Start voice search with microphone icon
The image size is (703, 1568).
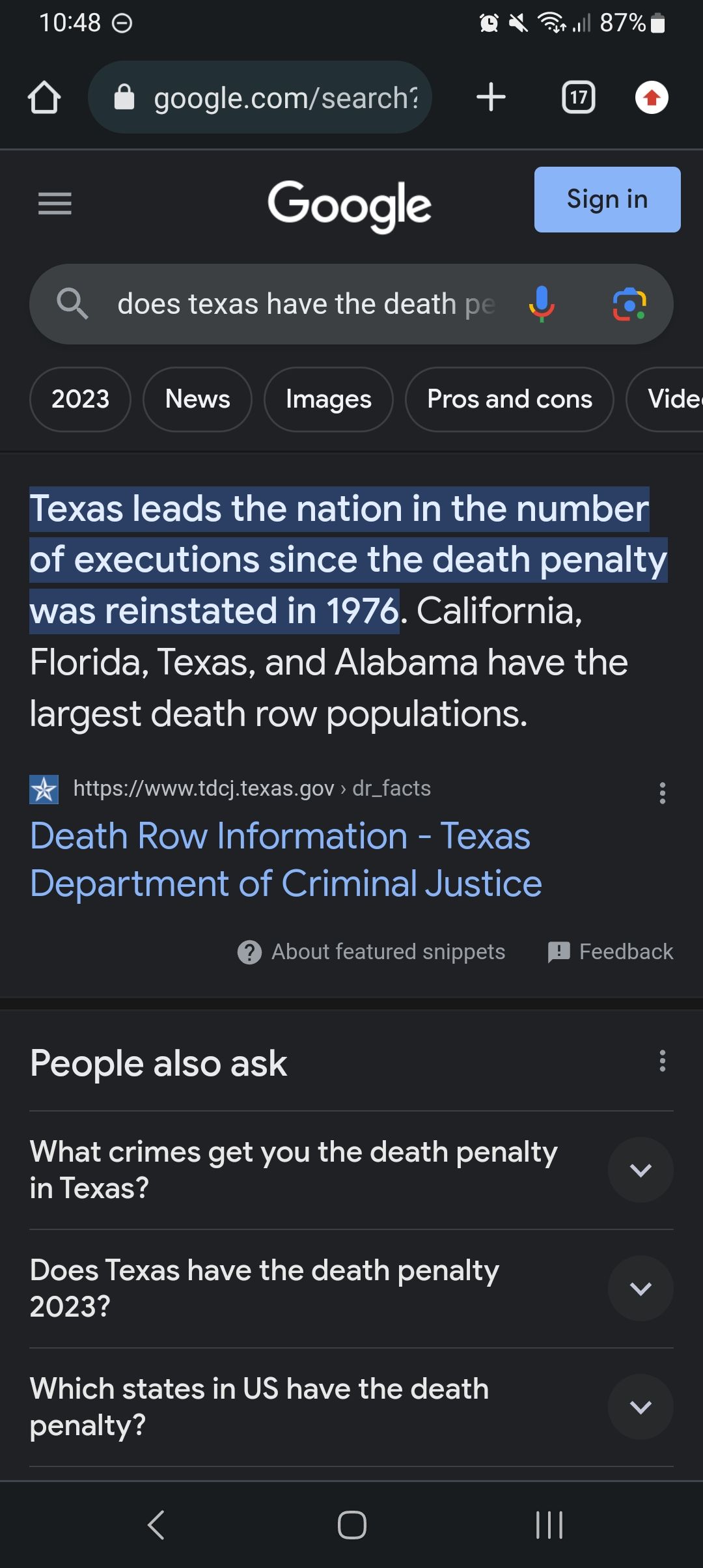(541, 304)
